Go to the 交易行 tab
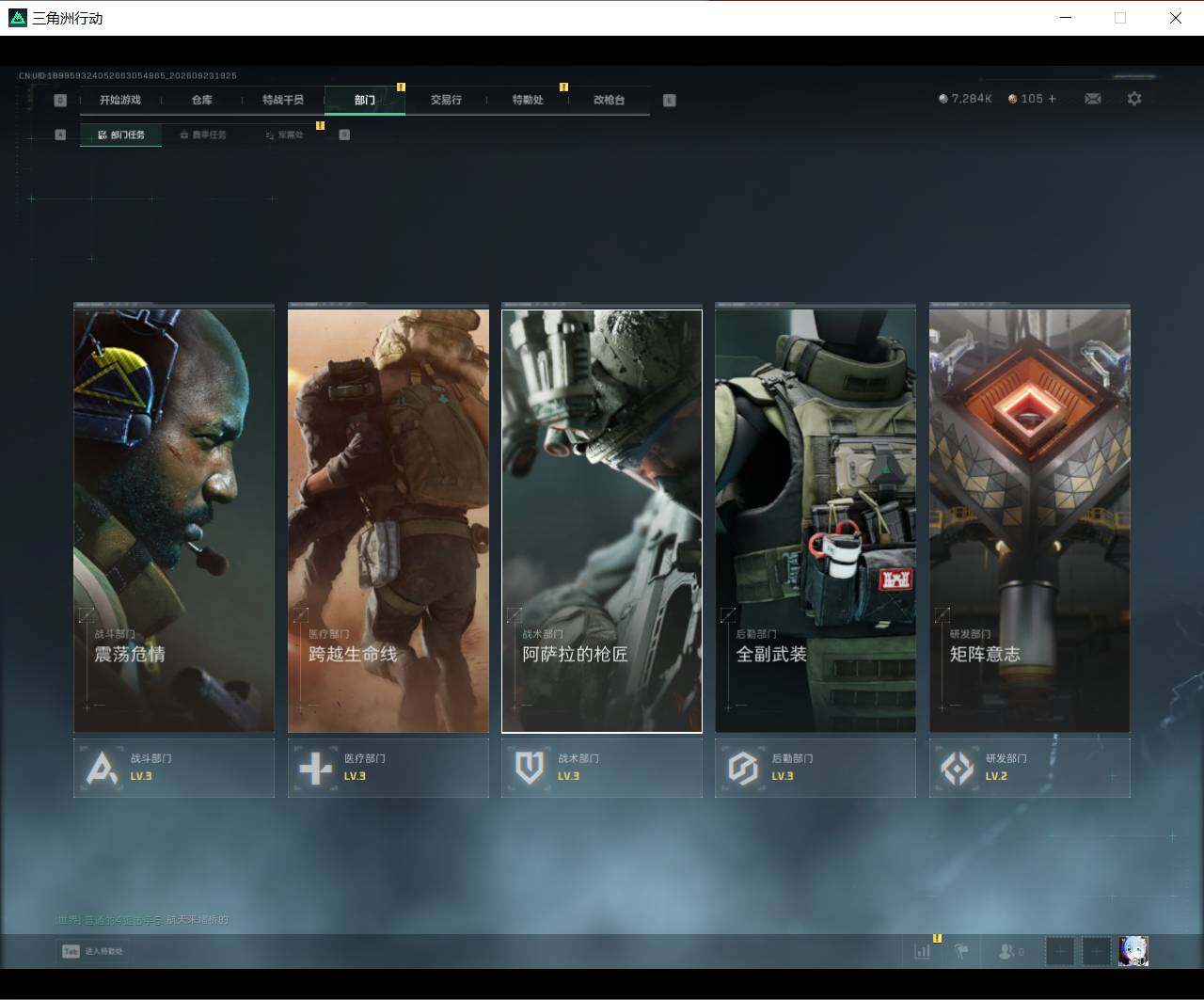 point(446,100)
